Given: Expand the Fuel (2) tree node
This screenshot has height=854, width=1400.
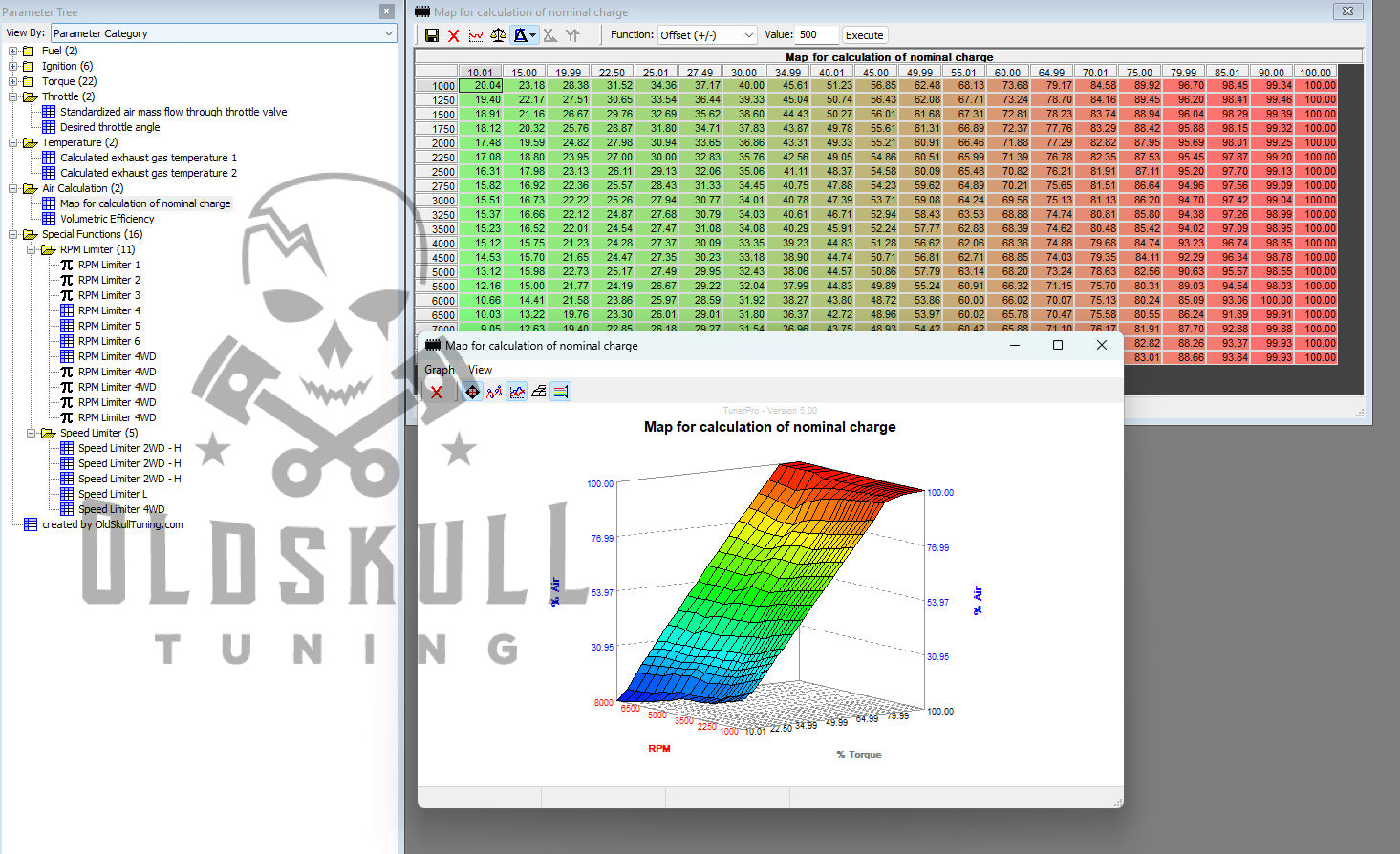Looking at the screenshot, I should (x=12, y=51).
